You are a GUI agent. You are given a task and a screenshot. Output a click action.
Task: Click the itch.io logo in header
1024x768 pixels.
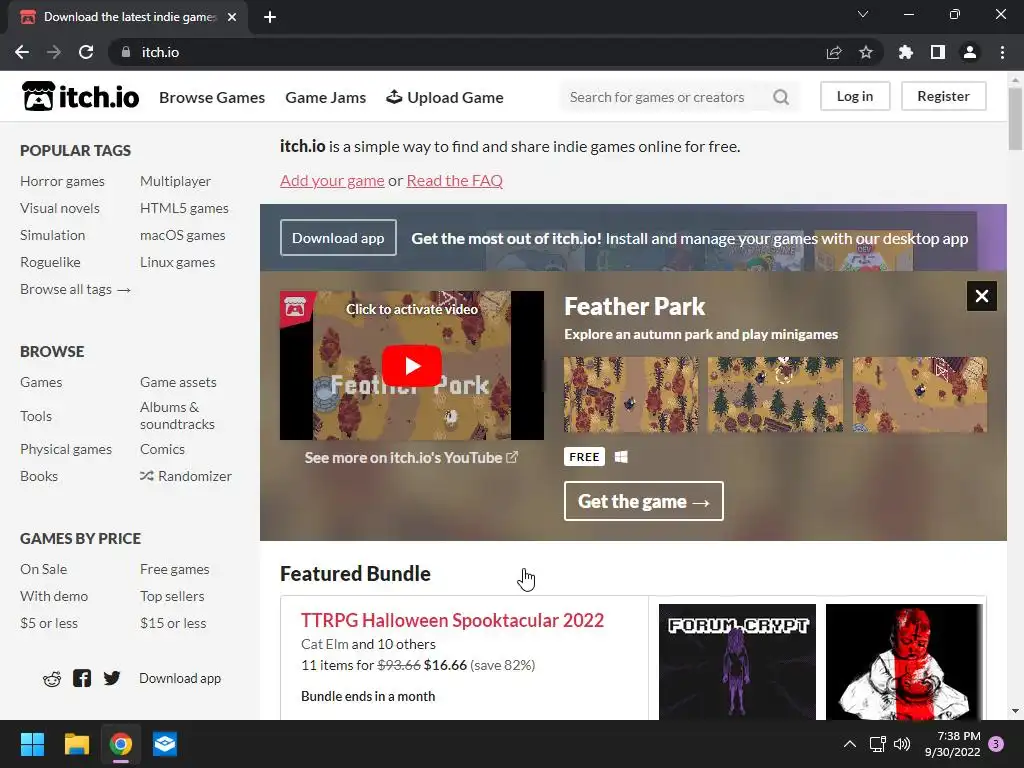pyautogui.click(x=80, y=97)
